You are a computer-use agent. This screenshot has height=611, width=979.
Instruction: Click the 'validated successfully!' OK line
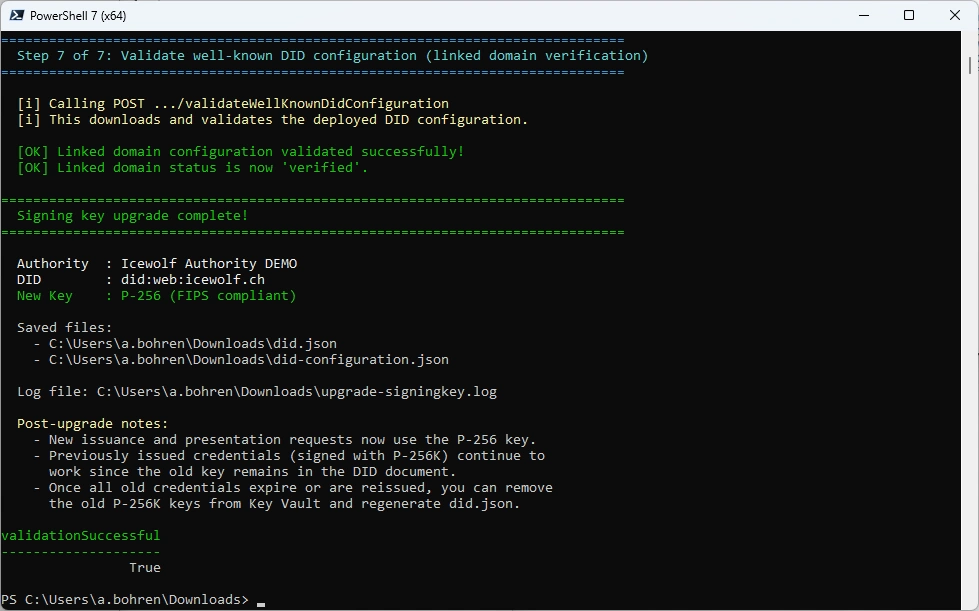[240, 151]
